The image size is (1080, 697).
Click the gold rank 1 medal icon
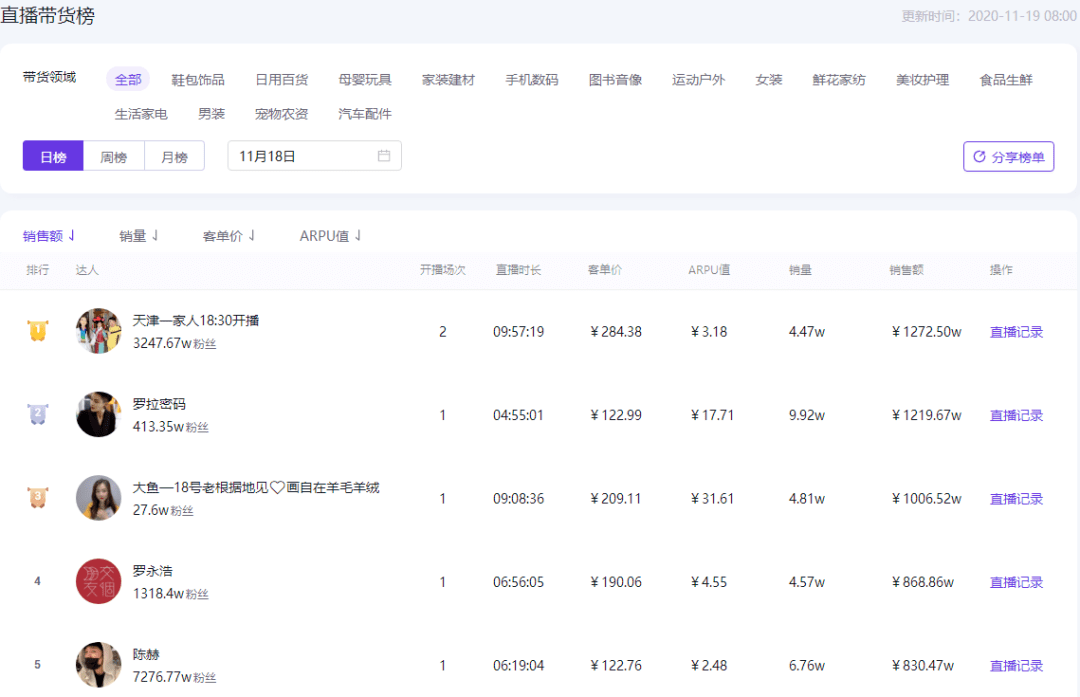[x=37, y=331]
